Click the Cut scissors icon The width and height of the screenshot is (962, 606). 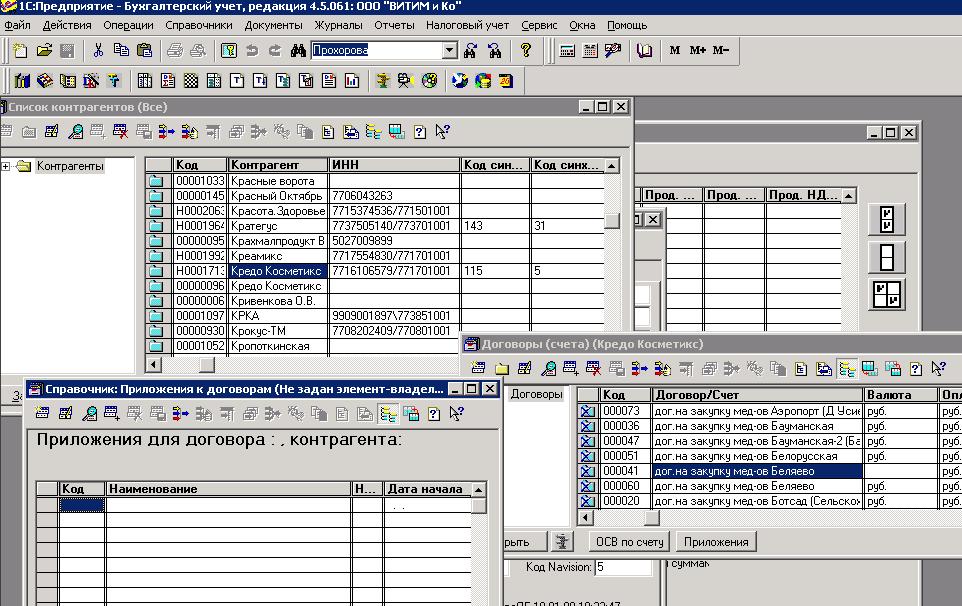[98, 50]
